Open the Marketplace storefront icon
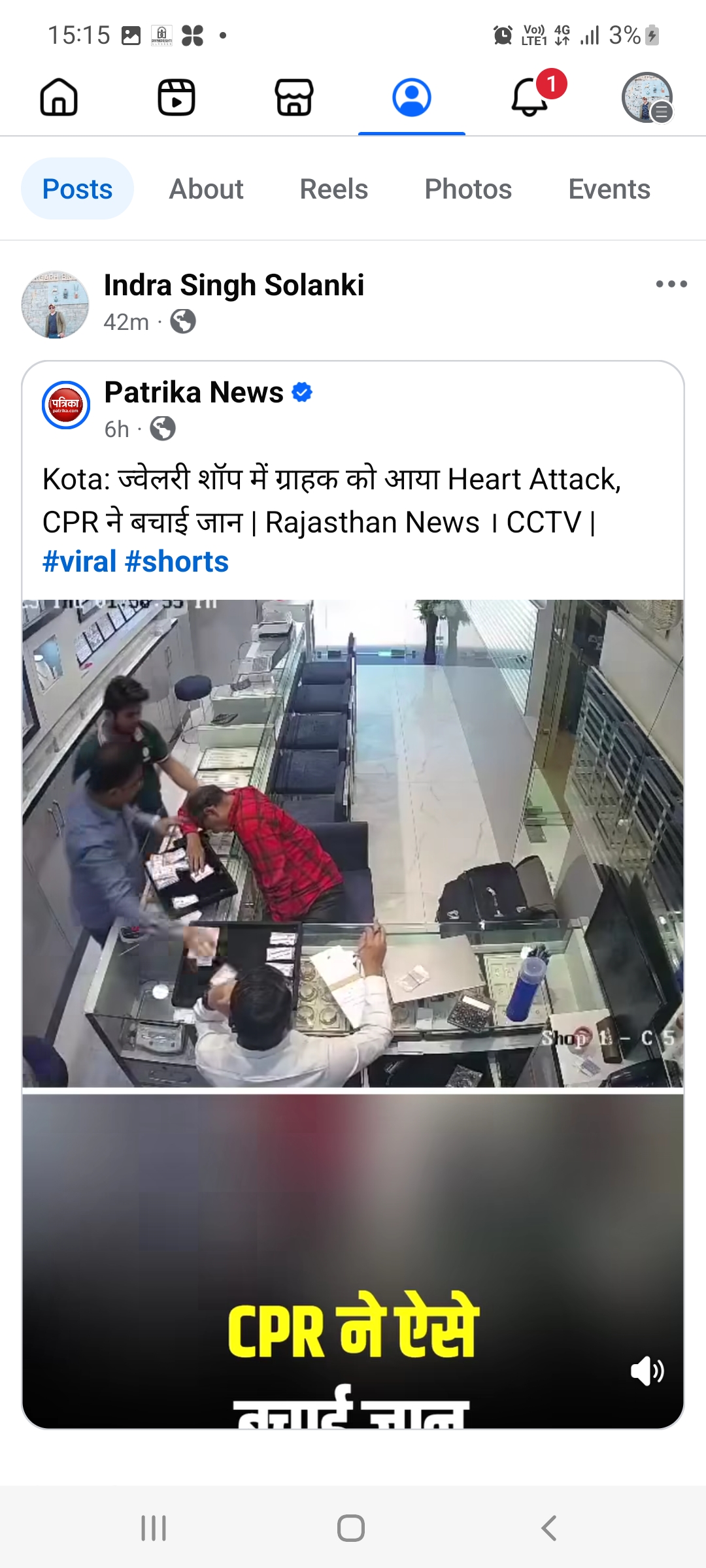The image size is (706, 1568). 294,98
